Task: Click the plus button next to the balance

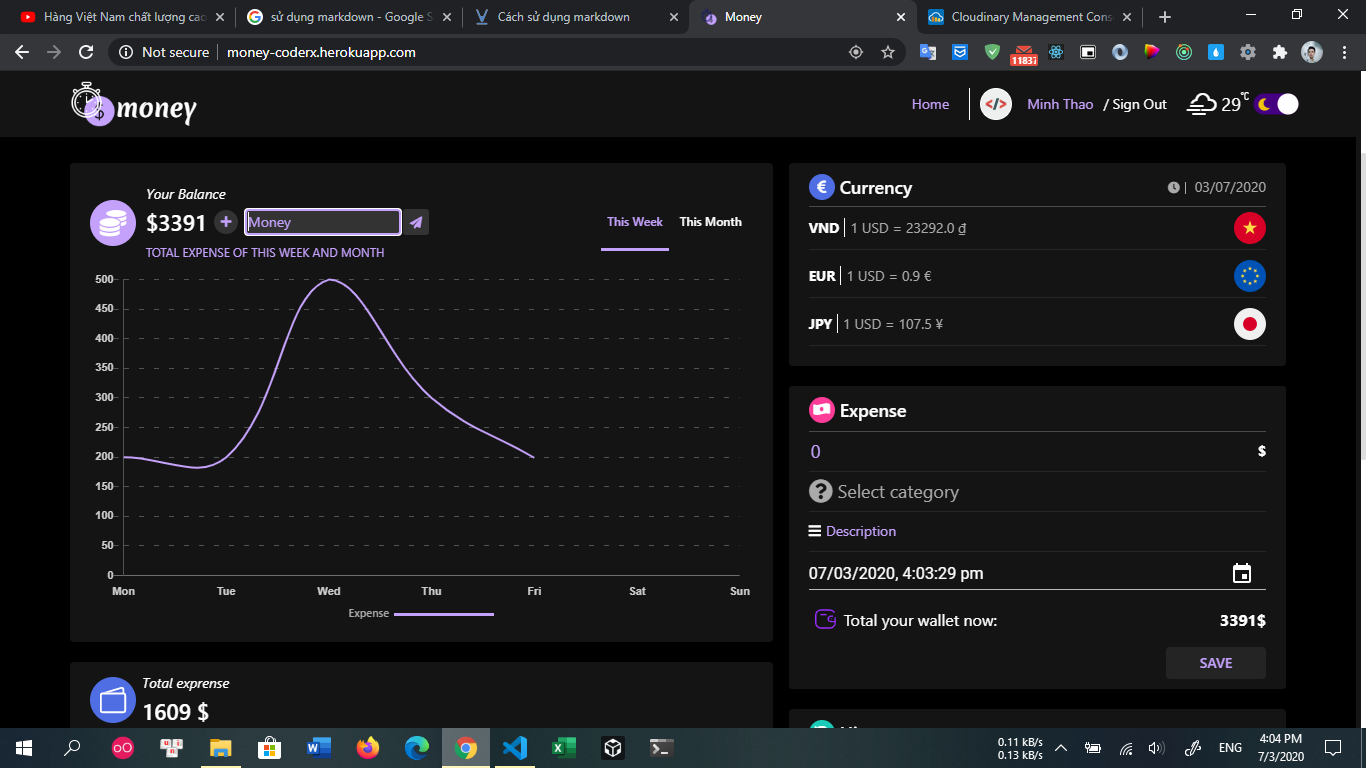Action: coord(227,222)
